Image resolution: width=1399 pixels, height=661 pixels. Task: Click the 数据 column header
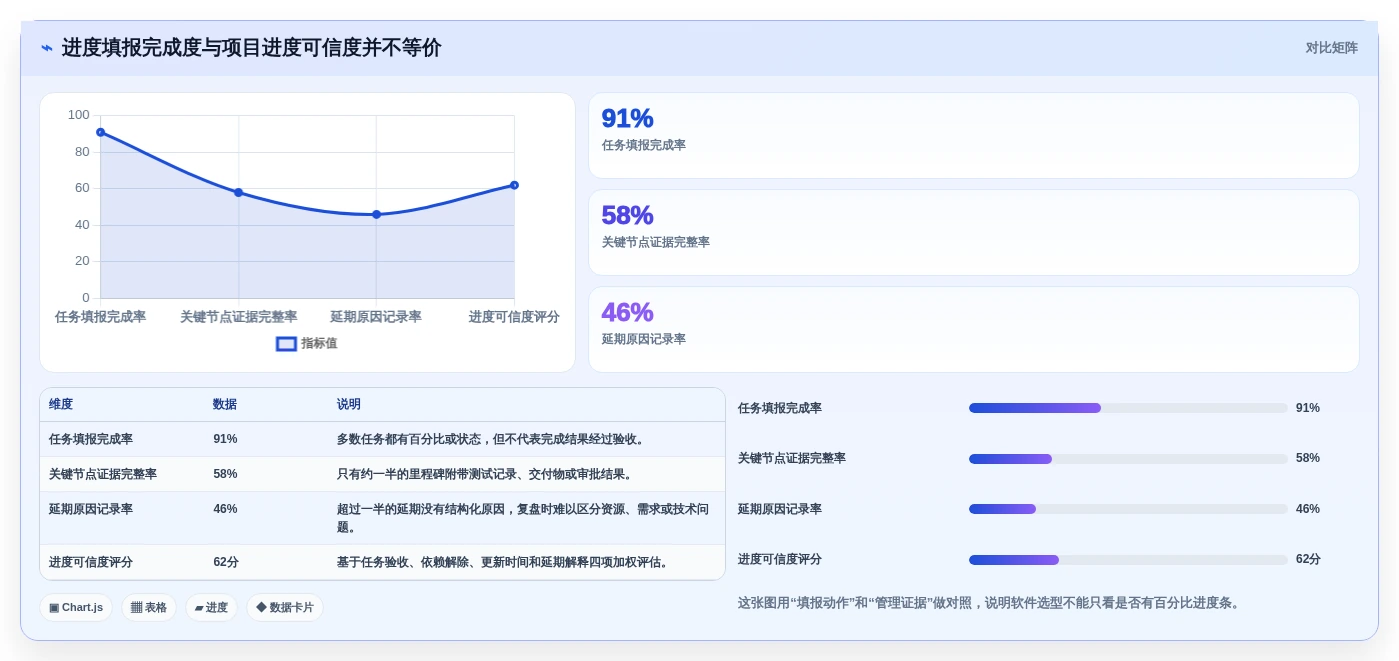[x=225, y=404]
